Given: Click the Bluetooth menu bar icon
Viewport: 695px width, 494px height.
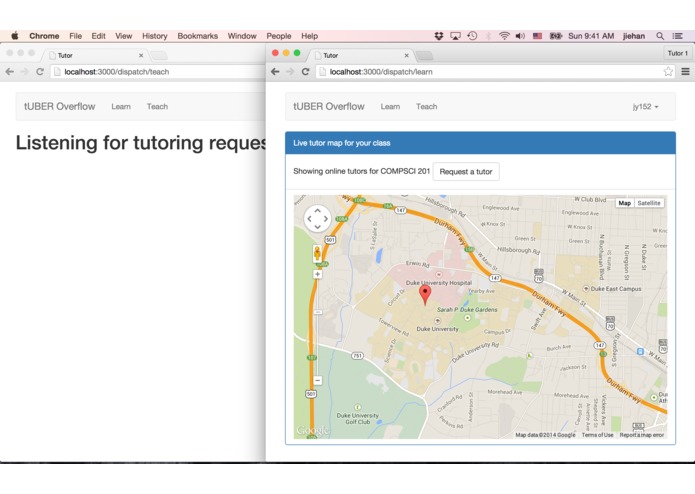Looking at the screenshot, I should (488, 36).
